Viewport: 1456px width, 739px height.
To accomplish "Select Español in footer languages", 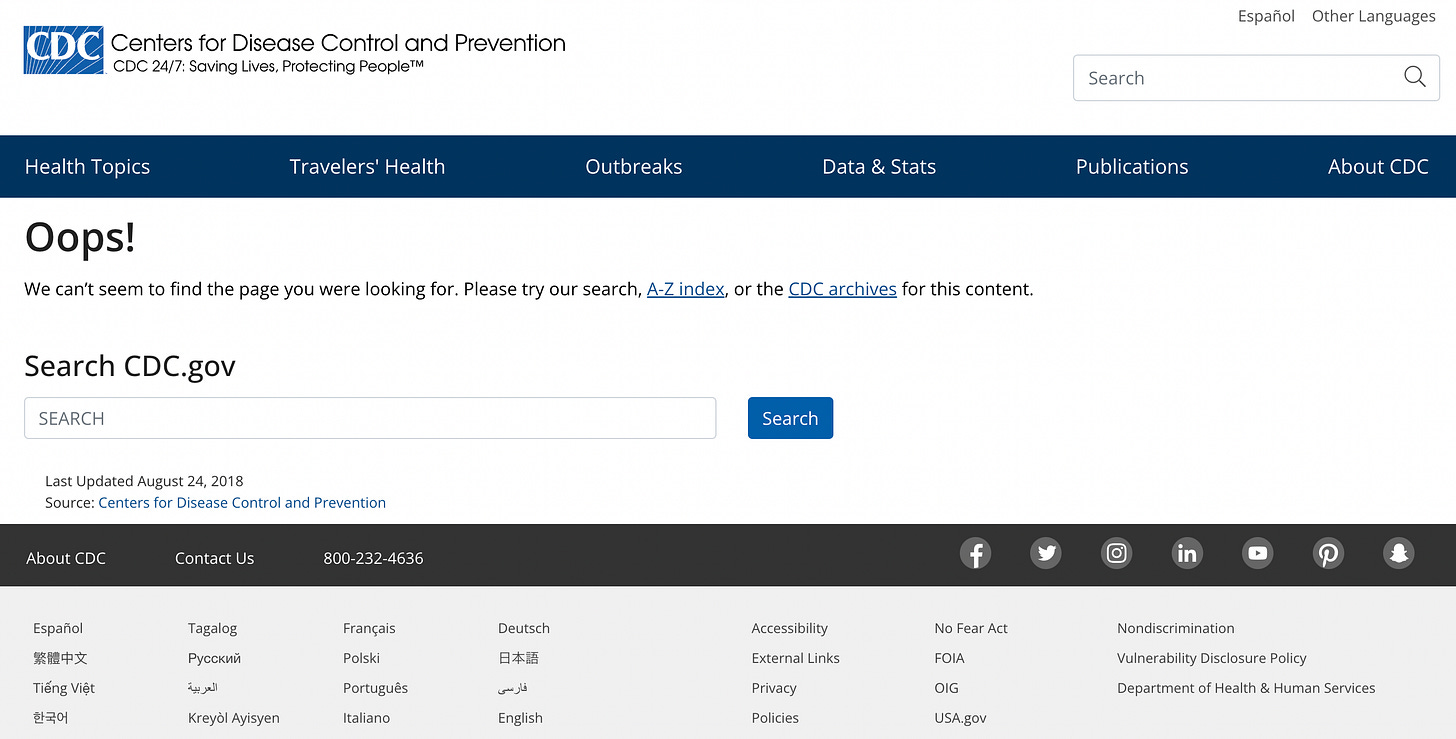I will (x=58, y=628).
